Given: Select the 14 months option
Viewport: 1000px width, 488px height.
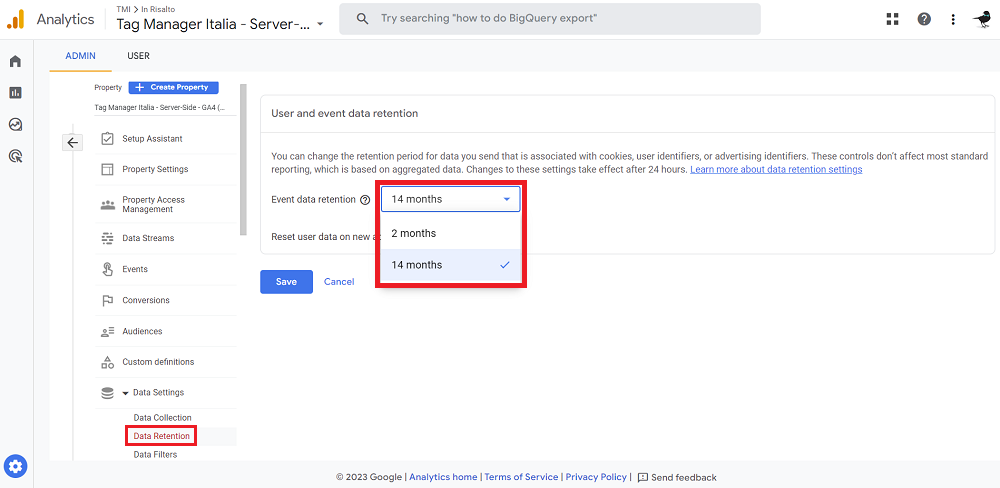Looking at the screenshot, I should (x=450, y=265).
